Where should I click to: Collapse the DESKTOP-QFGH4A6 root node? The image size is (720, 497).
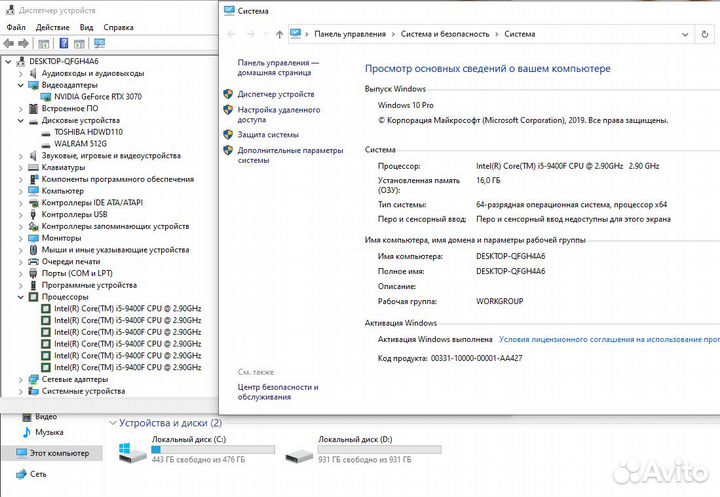click(x=8, y=62)
